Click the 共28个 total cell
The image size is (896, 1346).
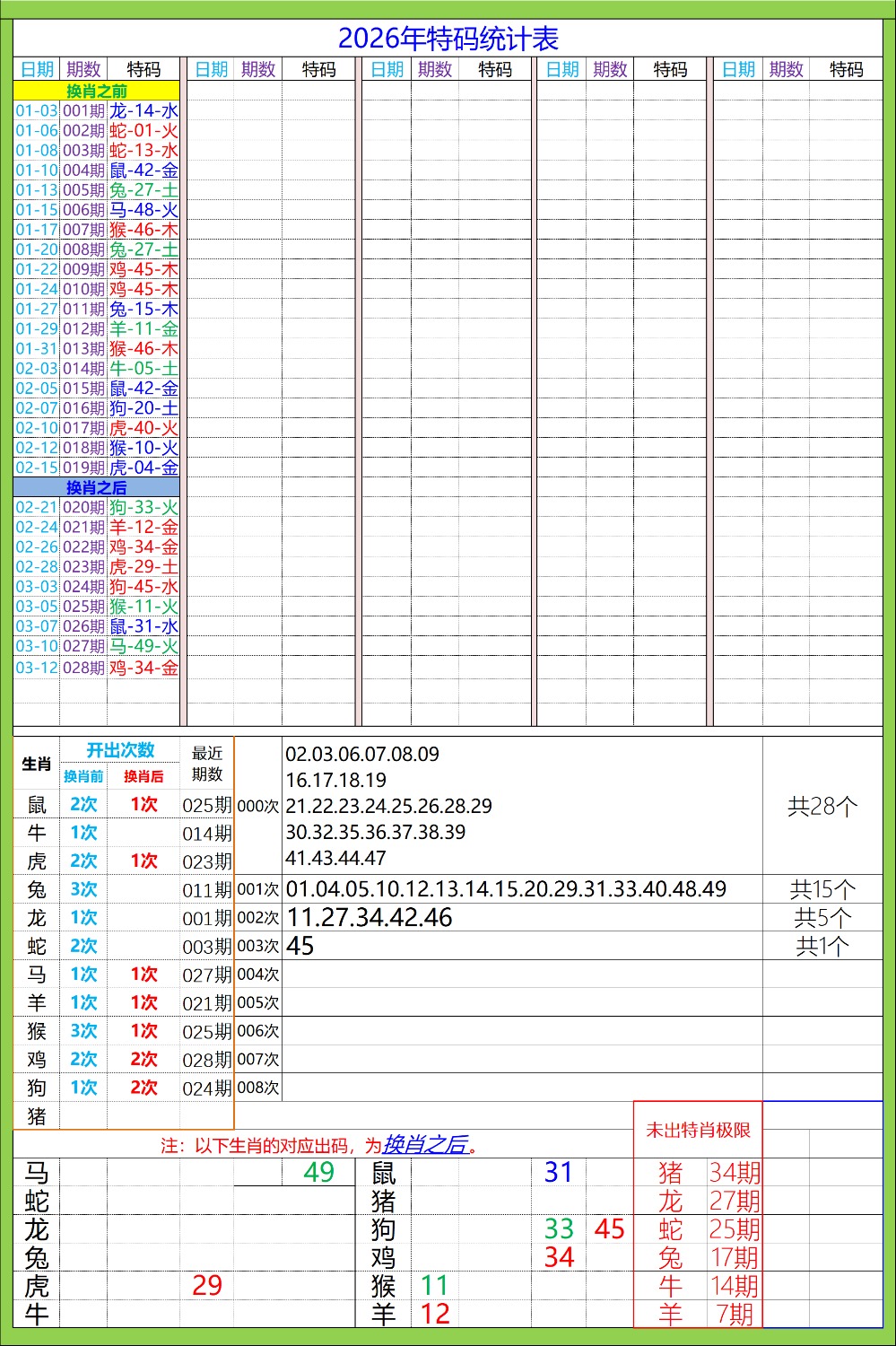point(822,806)
